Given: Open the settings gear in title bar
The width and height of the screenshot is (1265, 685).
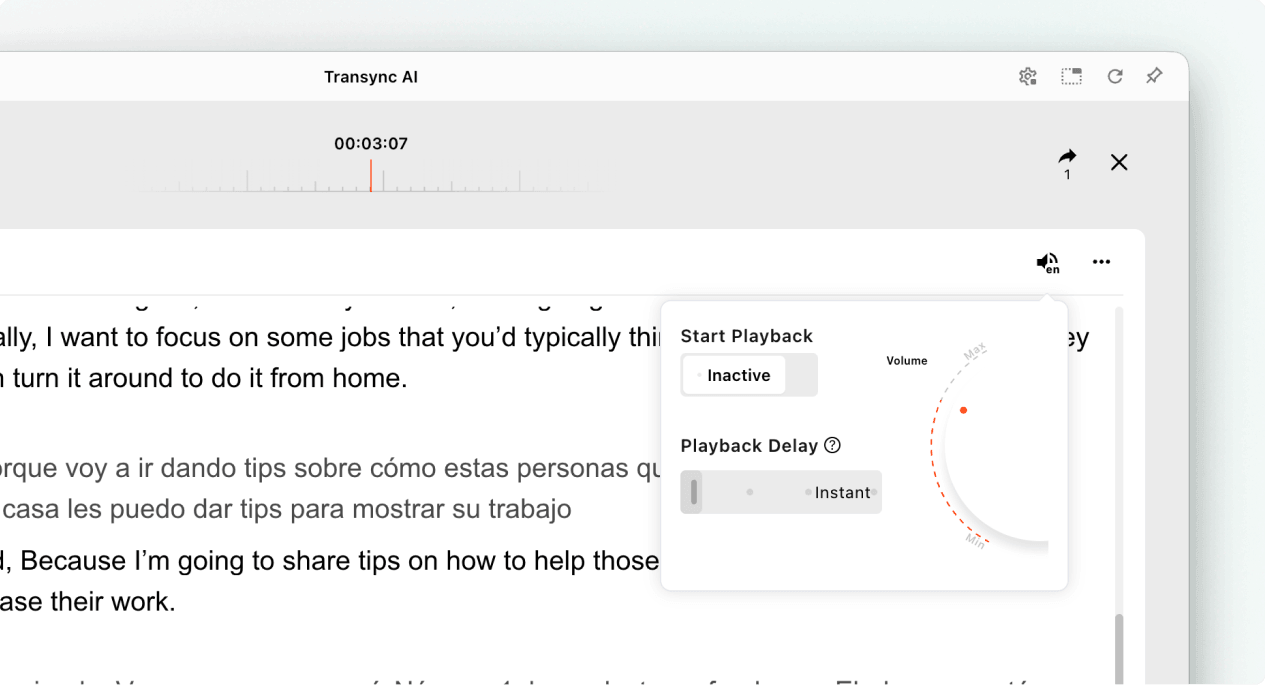Looking at the screenshot, I should 1027,77.
